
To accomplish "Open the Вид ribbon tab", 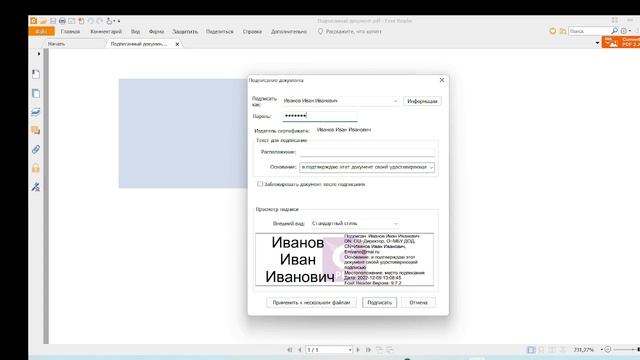I will [136, 31].
